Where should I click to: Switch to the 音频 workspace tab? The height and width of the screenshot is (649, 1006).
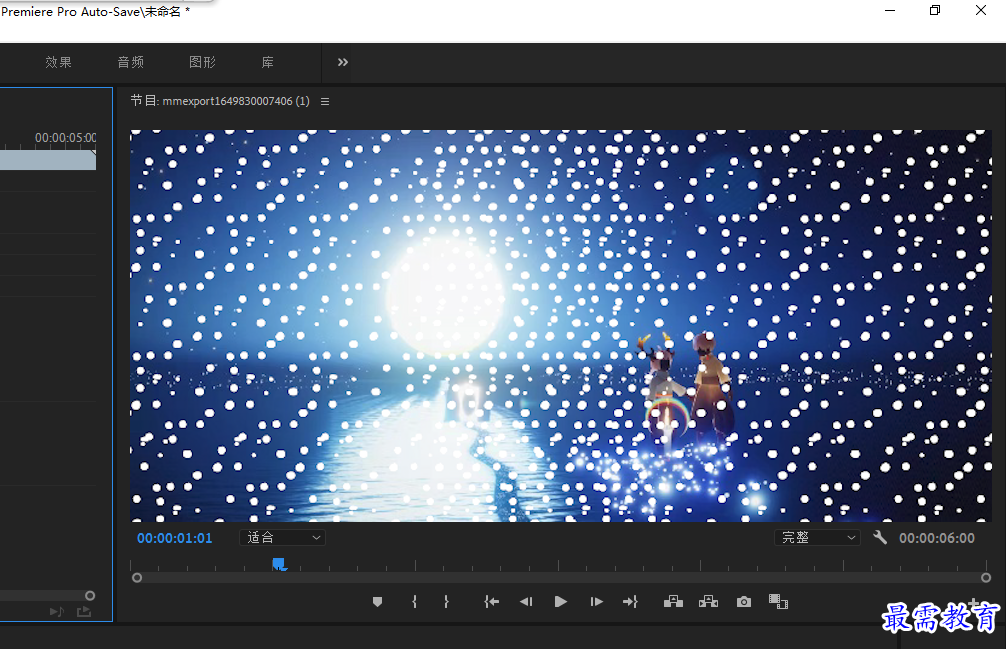tap(131, 62)
